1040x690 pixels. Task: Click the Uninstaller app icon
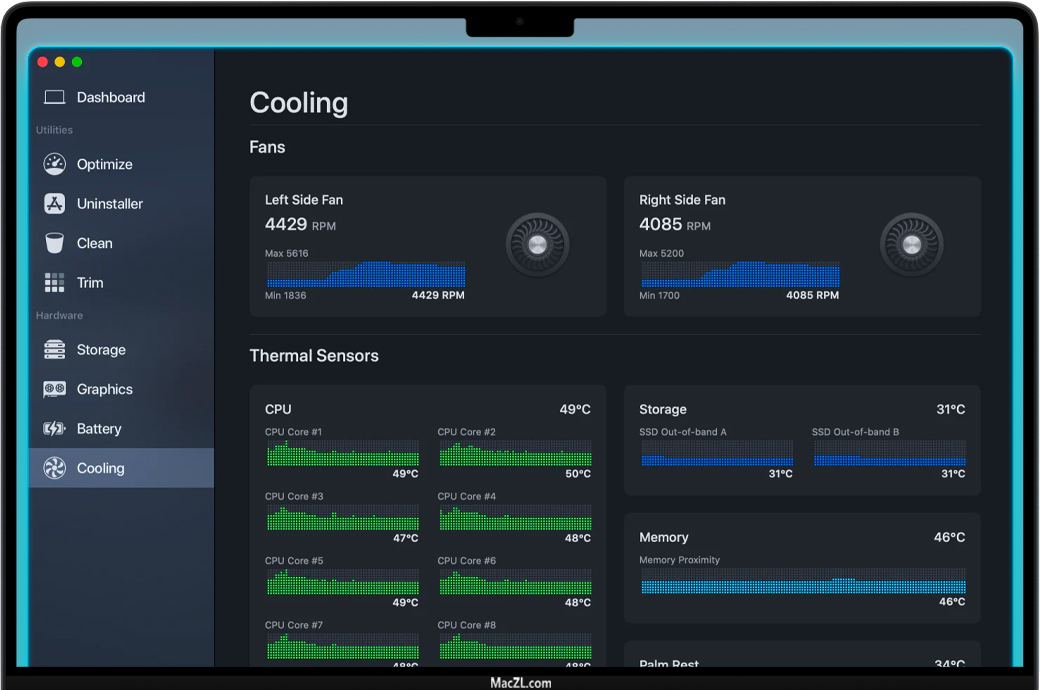point(55,204)
